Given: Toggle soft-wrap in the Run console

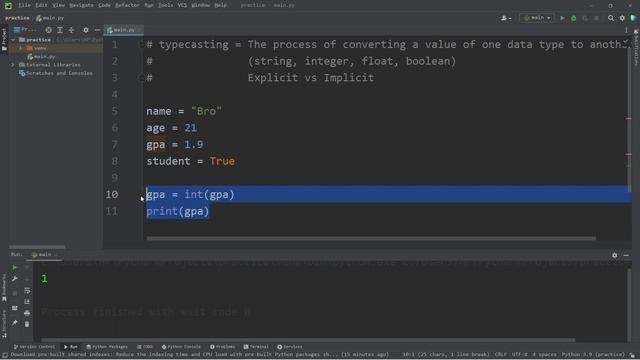Looking at the screenshot, I should [27, 290].
